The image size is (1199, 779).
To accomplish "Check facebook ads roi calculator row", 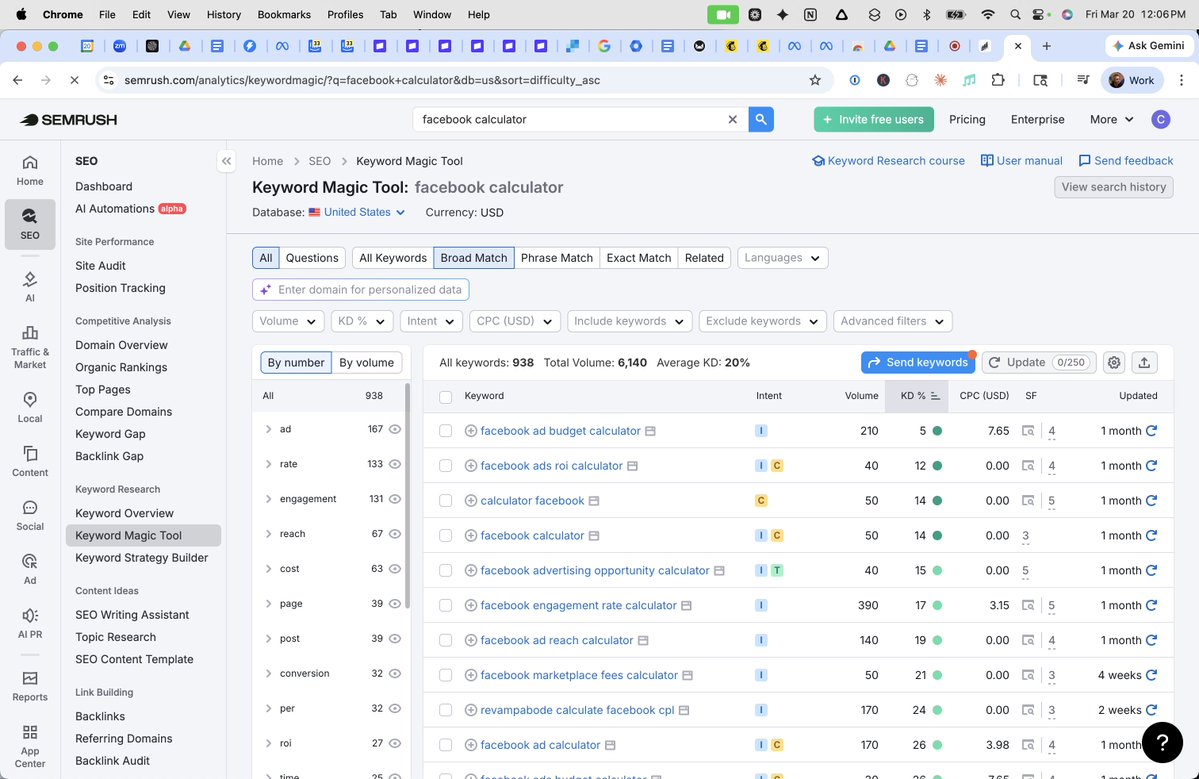I will (446, 466).
